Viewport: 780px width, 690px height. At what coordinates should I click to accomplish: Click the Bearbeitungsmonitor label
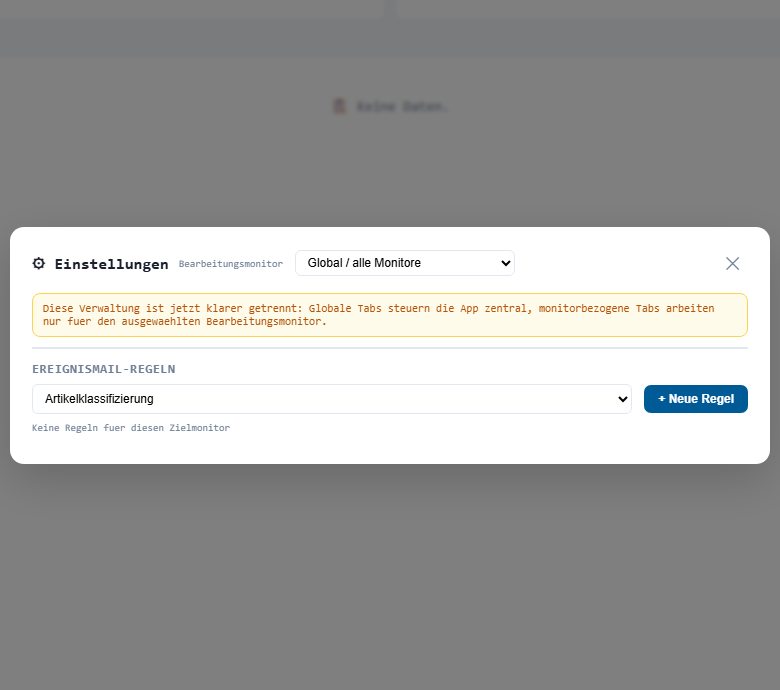pyautogui.click(x=230, y=264)
